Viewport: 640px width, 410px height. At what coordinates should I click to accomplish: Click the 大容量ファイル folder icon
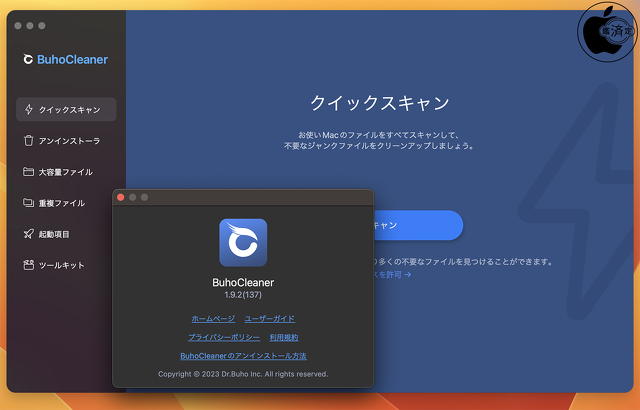click(29, 172)
